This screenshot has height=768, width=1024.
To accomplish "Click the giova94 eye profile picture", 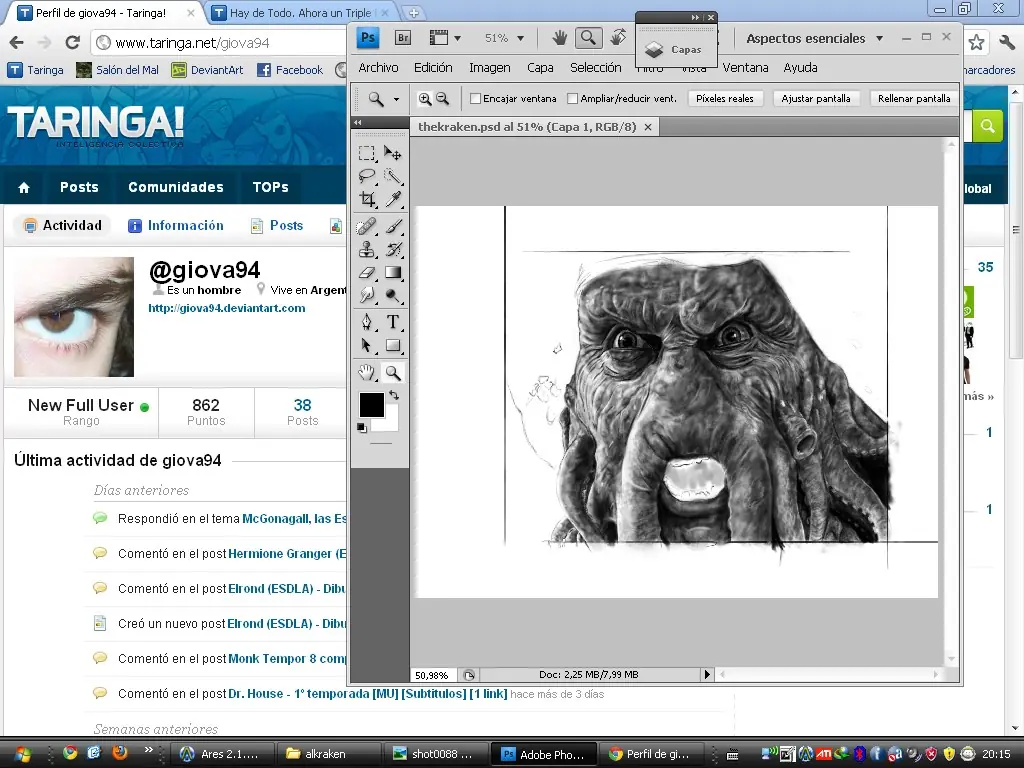I will point(74,317).
